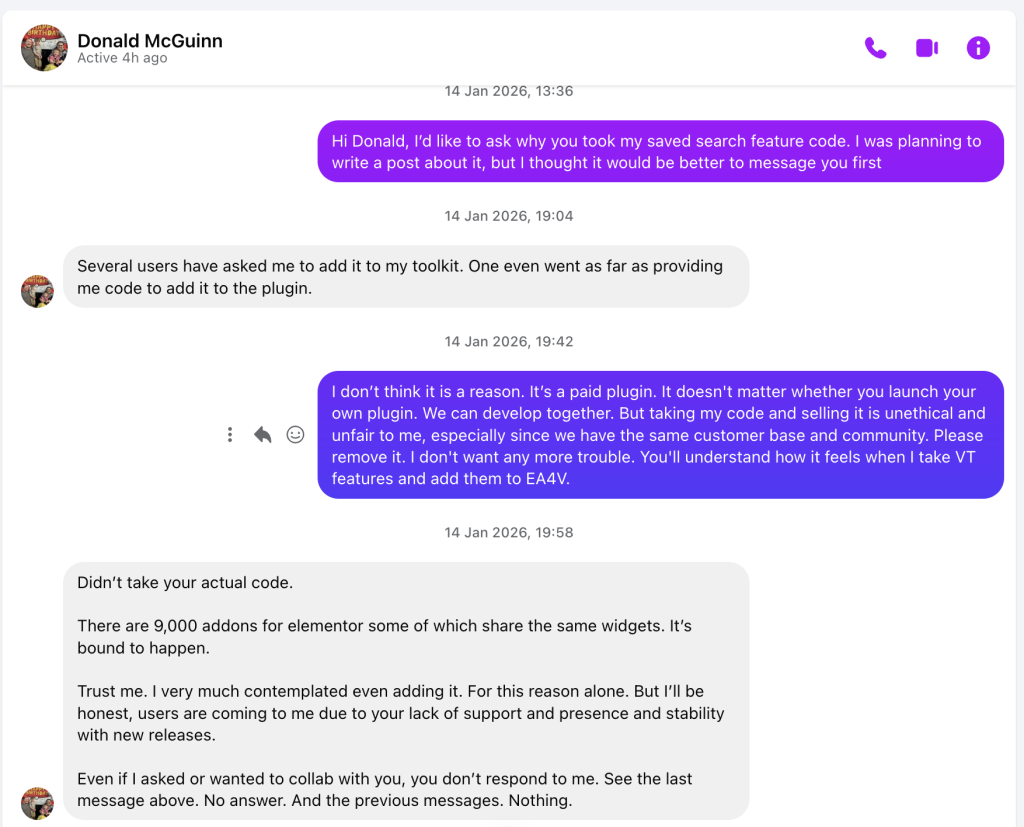This screenshot has width=1024, height=827.
Task: Open Donald McGuinn's profile name in the header
Action: pos(150,41)
